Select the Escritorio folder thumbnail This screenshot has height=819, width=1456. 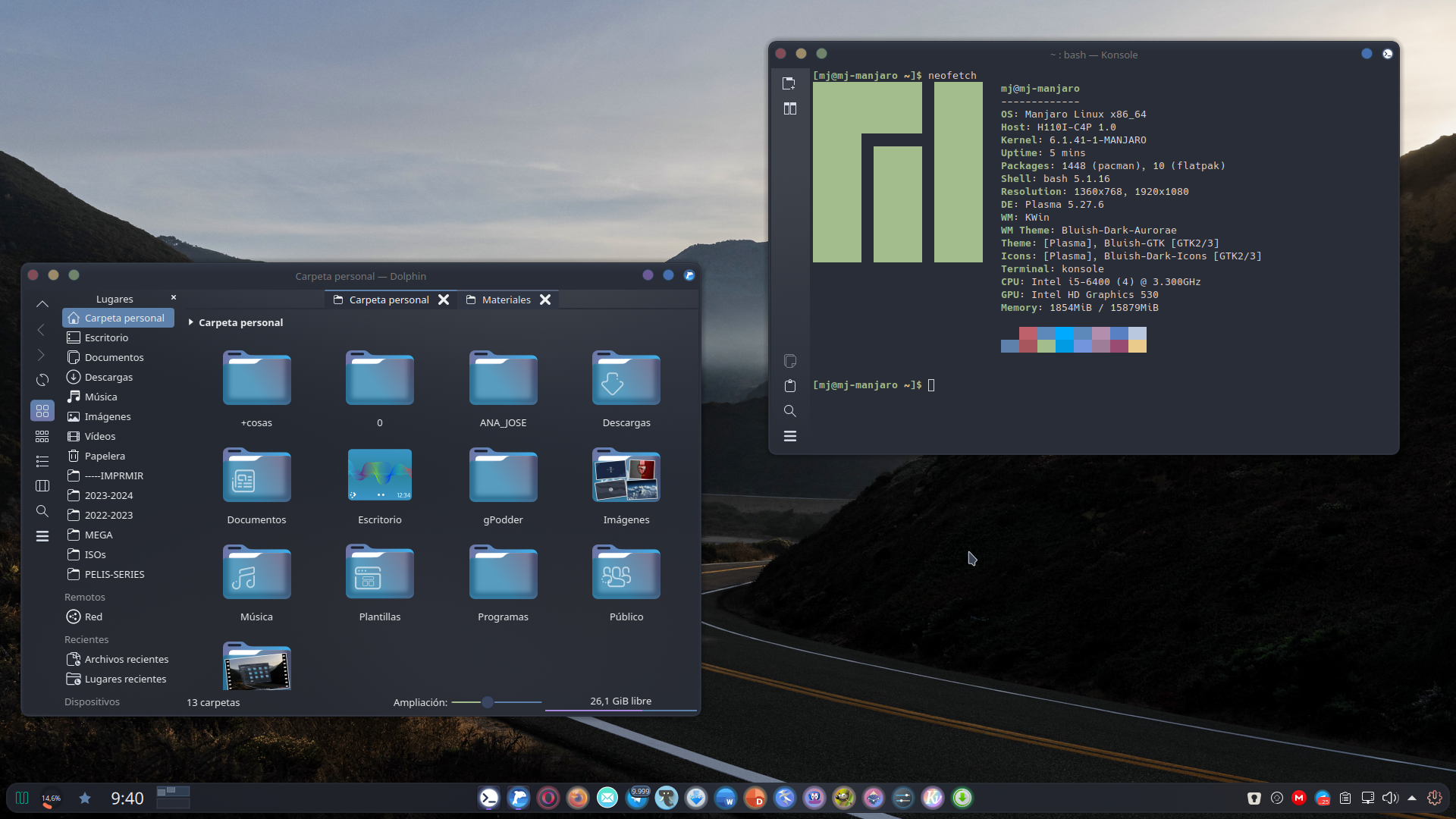coord(379,475)
